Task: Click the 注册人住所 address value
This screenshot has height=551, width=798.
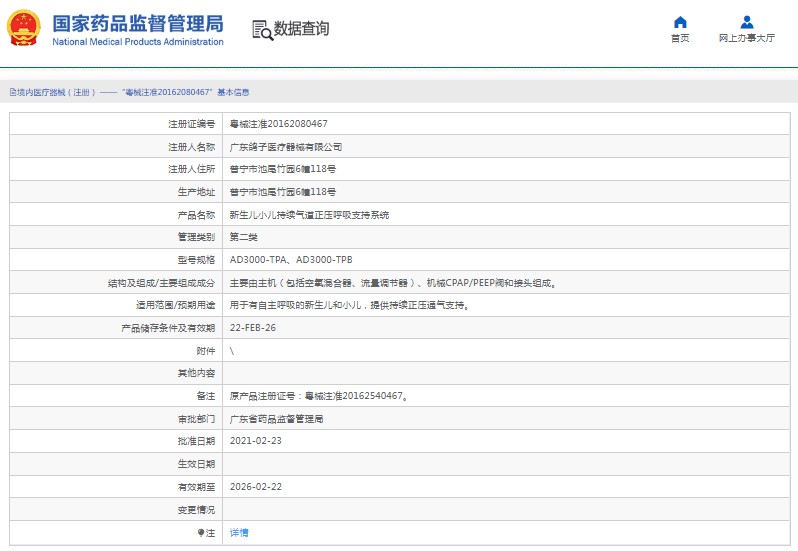Action: [x=282, y=169]
